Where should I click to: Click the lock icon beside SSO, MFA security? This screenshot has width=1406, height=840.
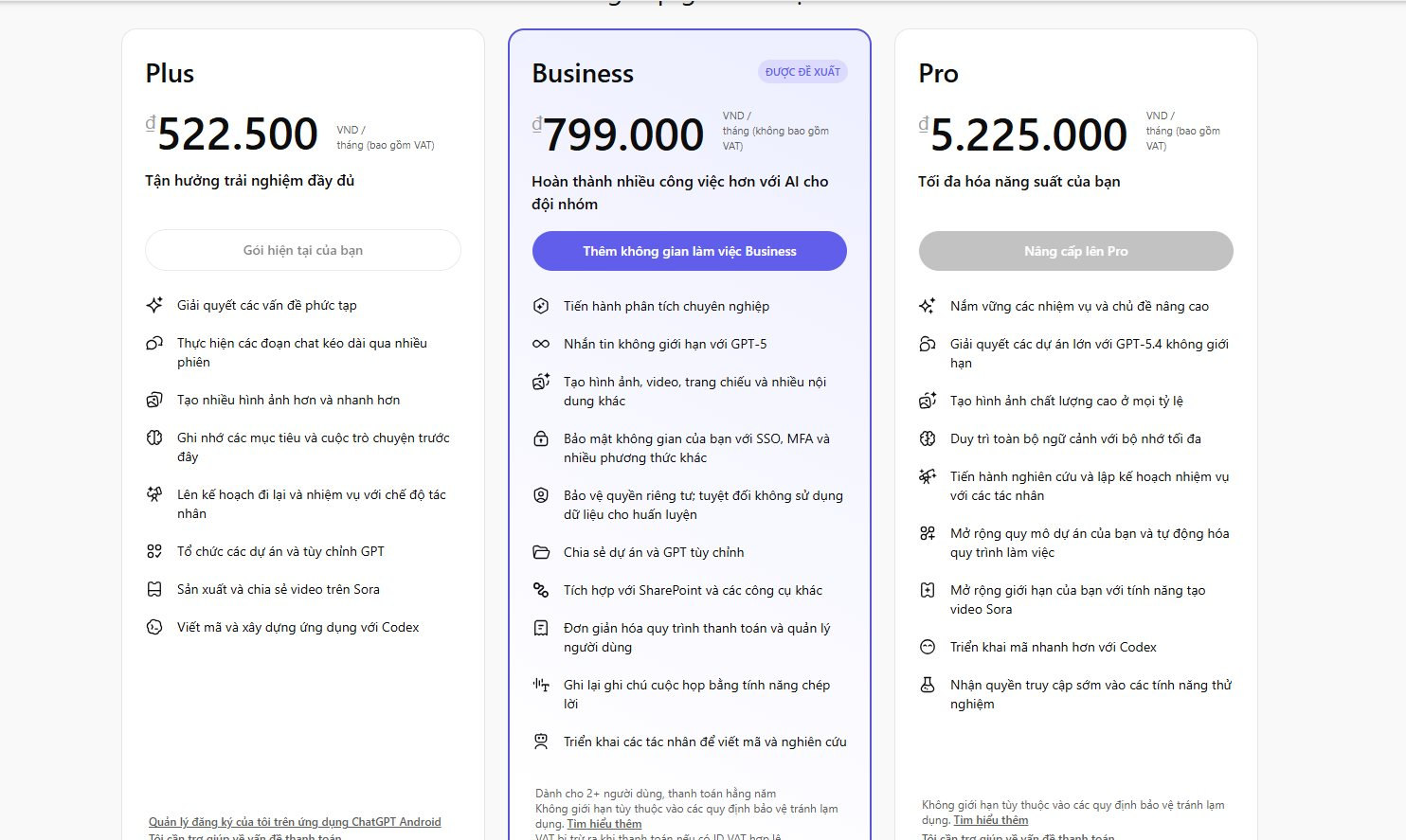(541, 438)
